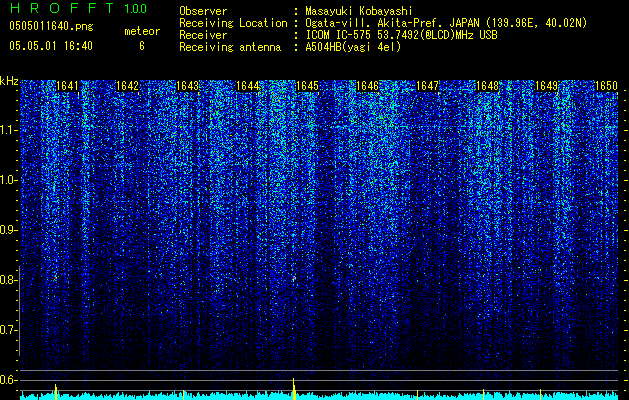Click the 1650 time marker label
629x400 pixels.
607,86
